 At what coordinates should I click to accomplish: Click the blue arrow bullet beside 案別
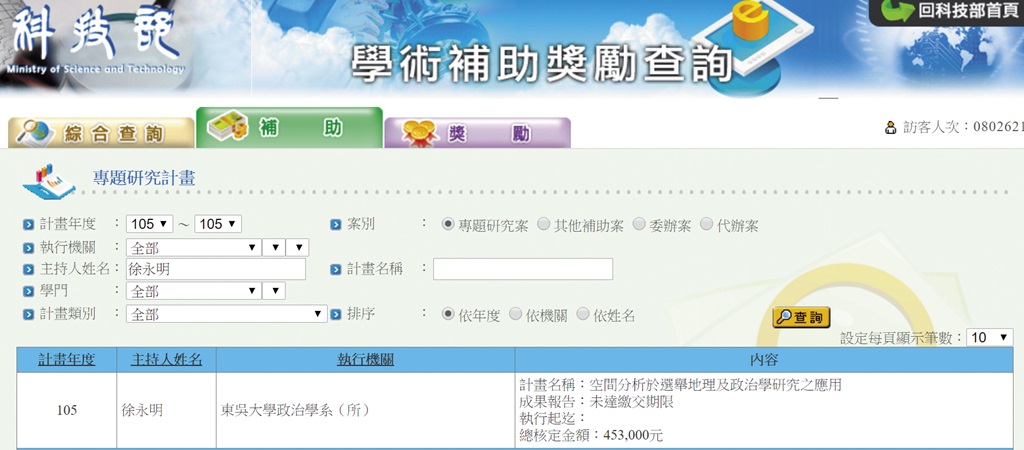(336, 225)
